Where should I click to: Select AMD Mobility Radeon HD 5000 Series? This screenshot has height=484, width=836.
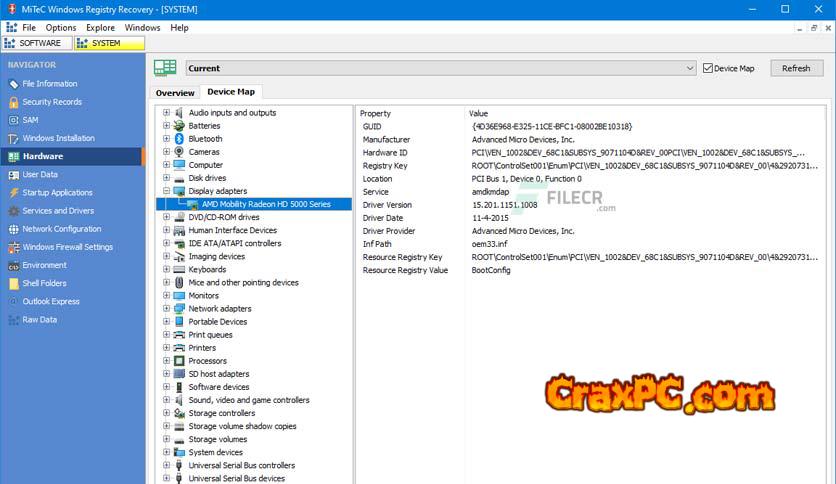[x=266, y=204]
